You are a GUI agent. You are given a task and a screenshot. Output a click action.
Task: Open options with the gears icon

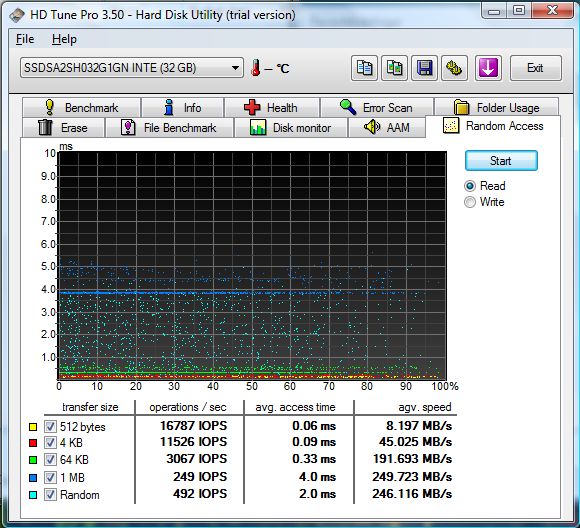[x=454, y=68]
